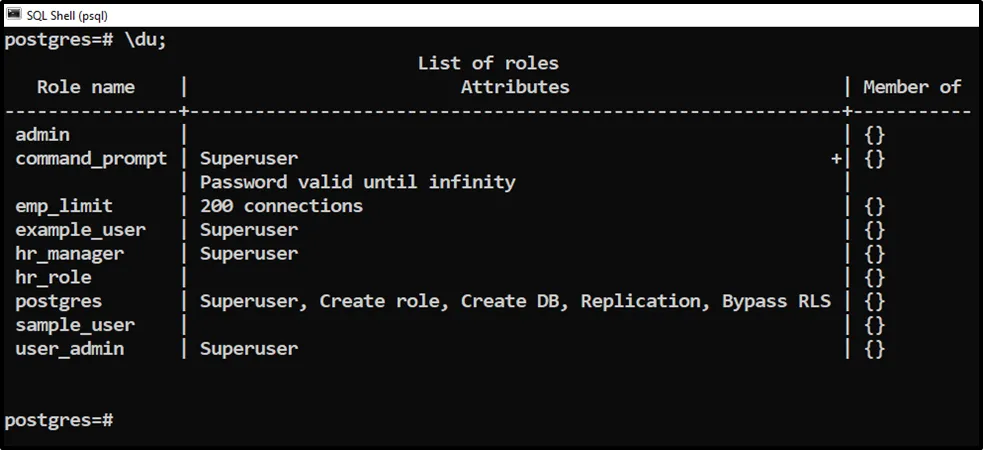Click the hr_role role name

pos(53,277)
